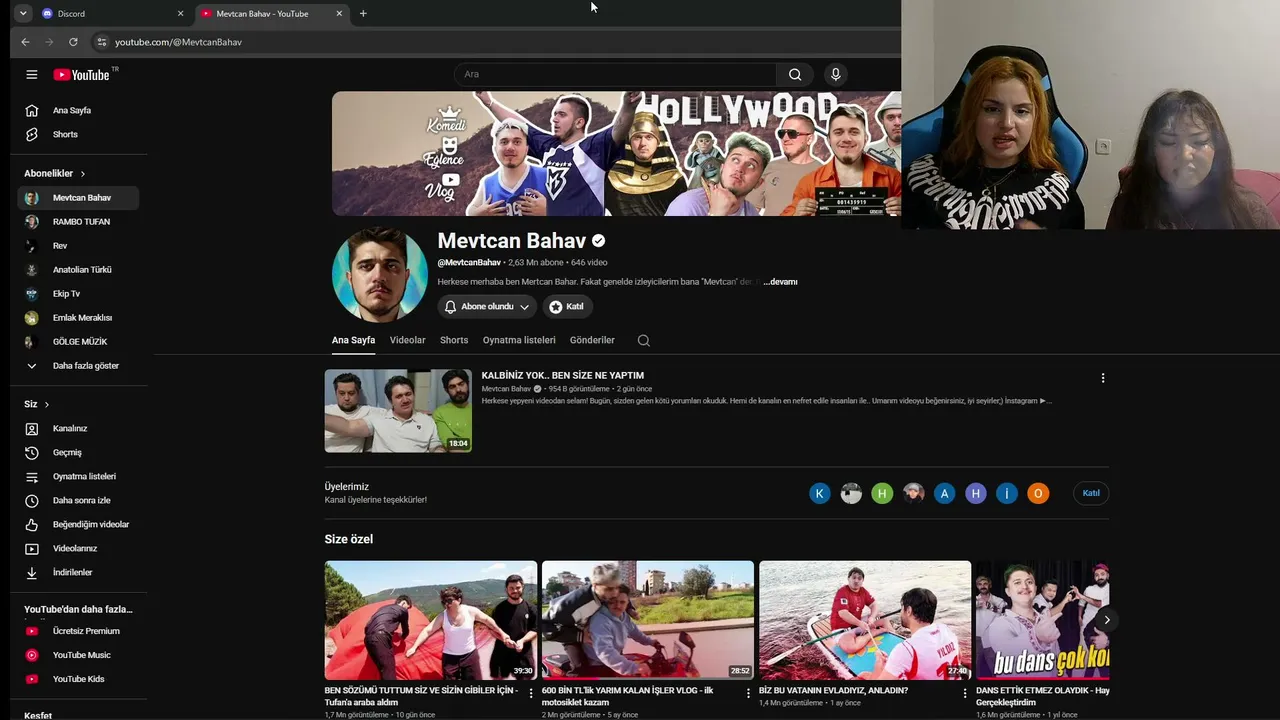
Task: Play the featured KALBİNİZ YOK video thumbnail
Action: [x=398, y=411]
